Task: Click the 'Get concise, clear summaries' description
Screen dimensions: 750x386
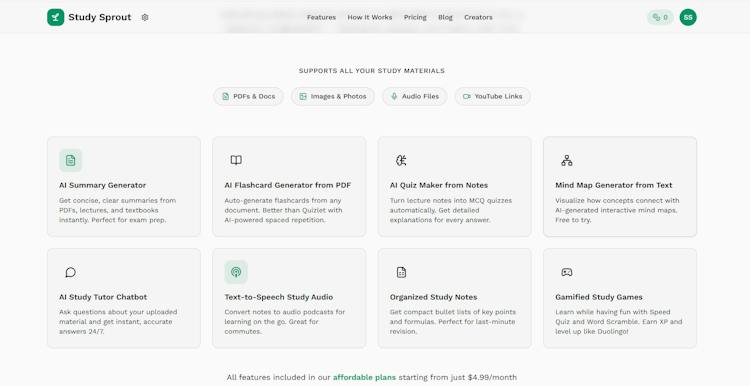Action: [x=118, y=210]
